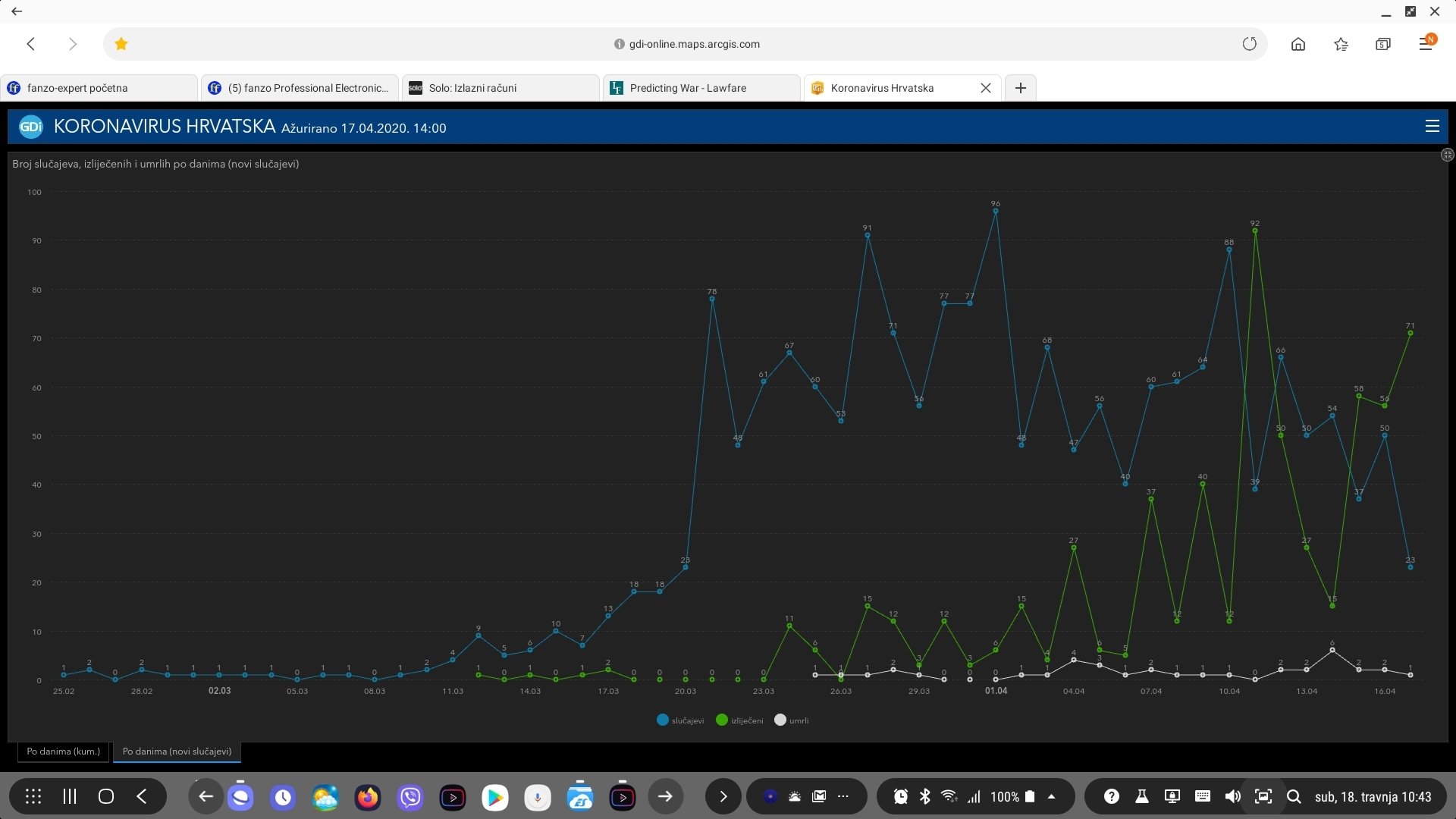The image size is (1456, 819).
Task: Expand the system tray up arrow
Action: click(1051, 796)
